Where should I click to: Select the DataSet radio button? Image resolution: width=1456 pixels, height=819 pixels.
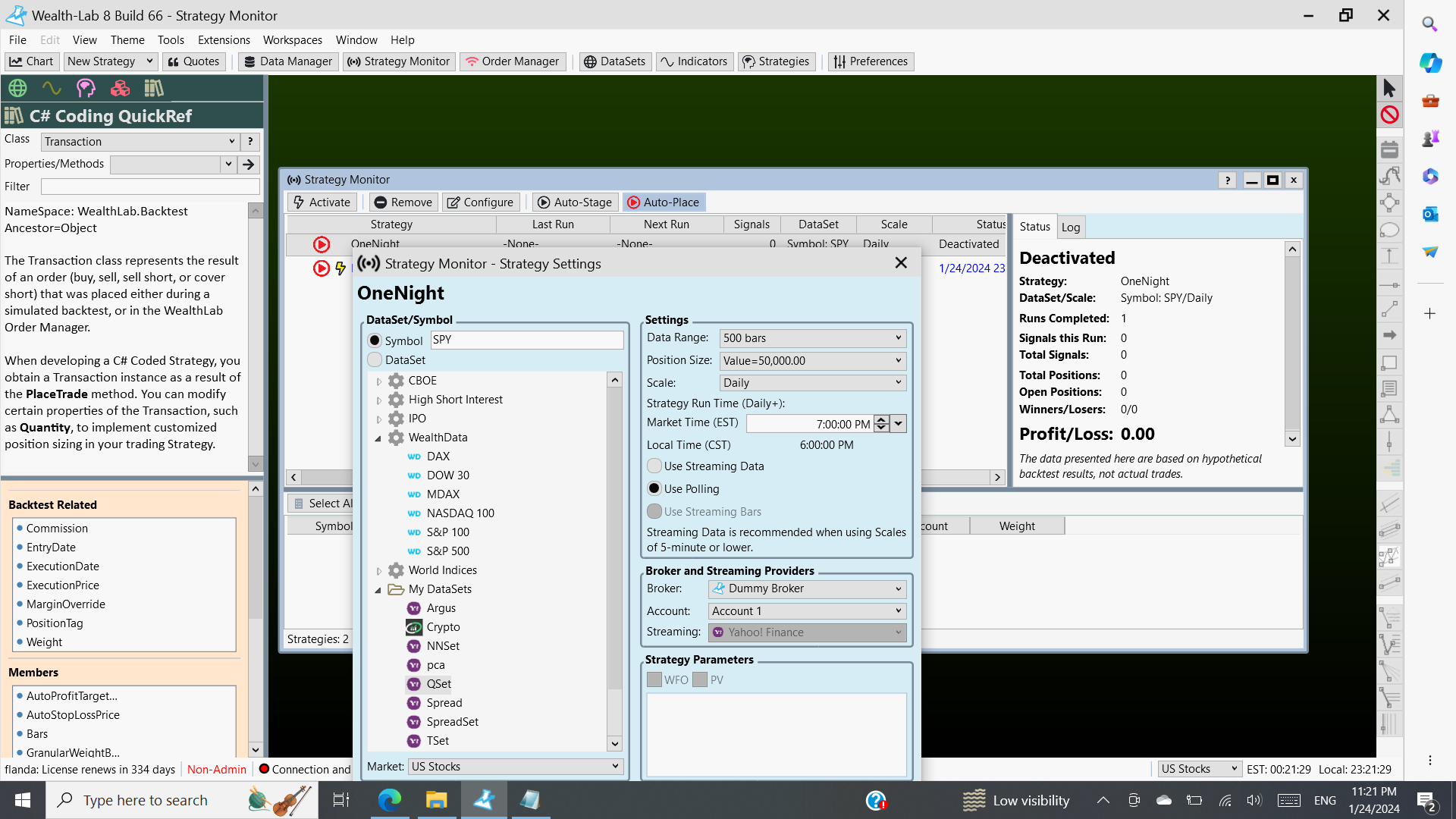375,359
